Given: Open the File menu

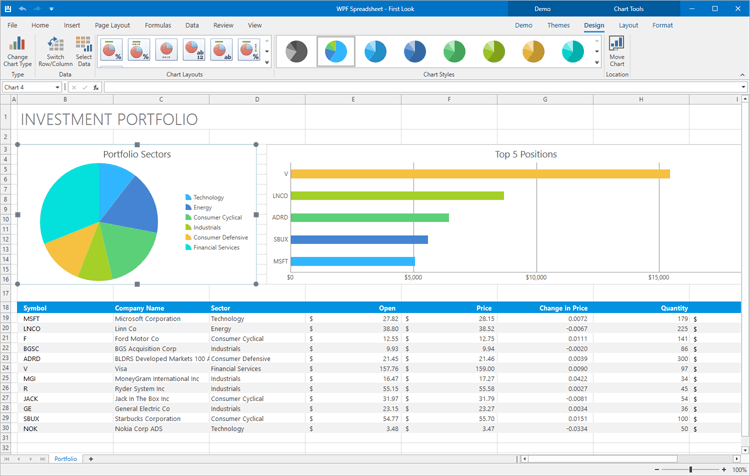Looking at the screenshot, I should point(13,25).
